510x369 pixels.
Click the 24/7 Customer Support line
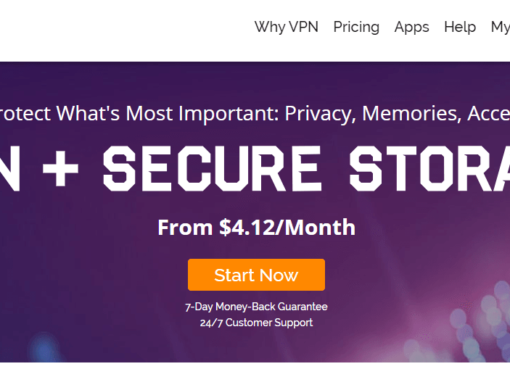(256, 322)
